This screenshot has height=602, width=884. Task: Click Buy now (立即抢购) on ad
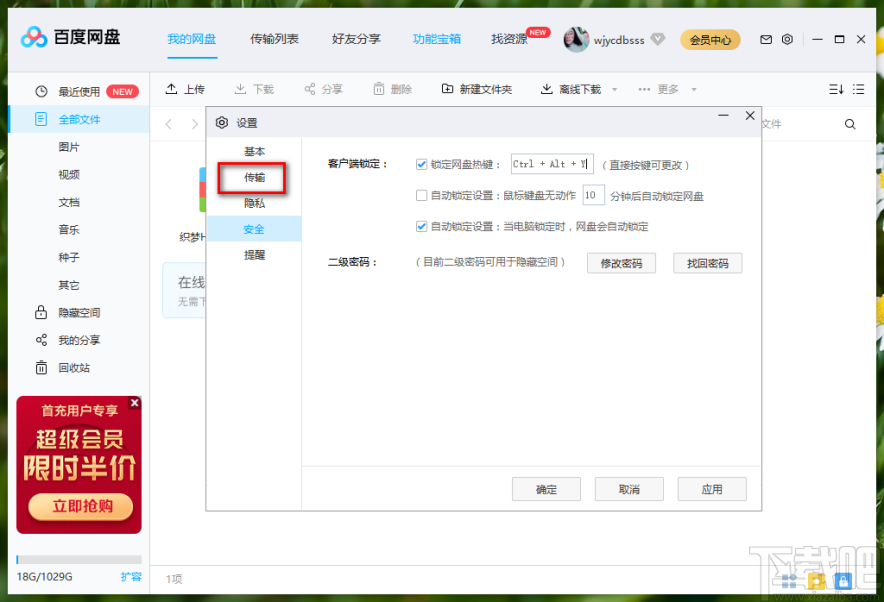81,506
